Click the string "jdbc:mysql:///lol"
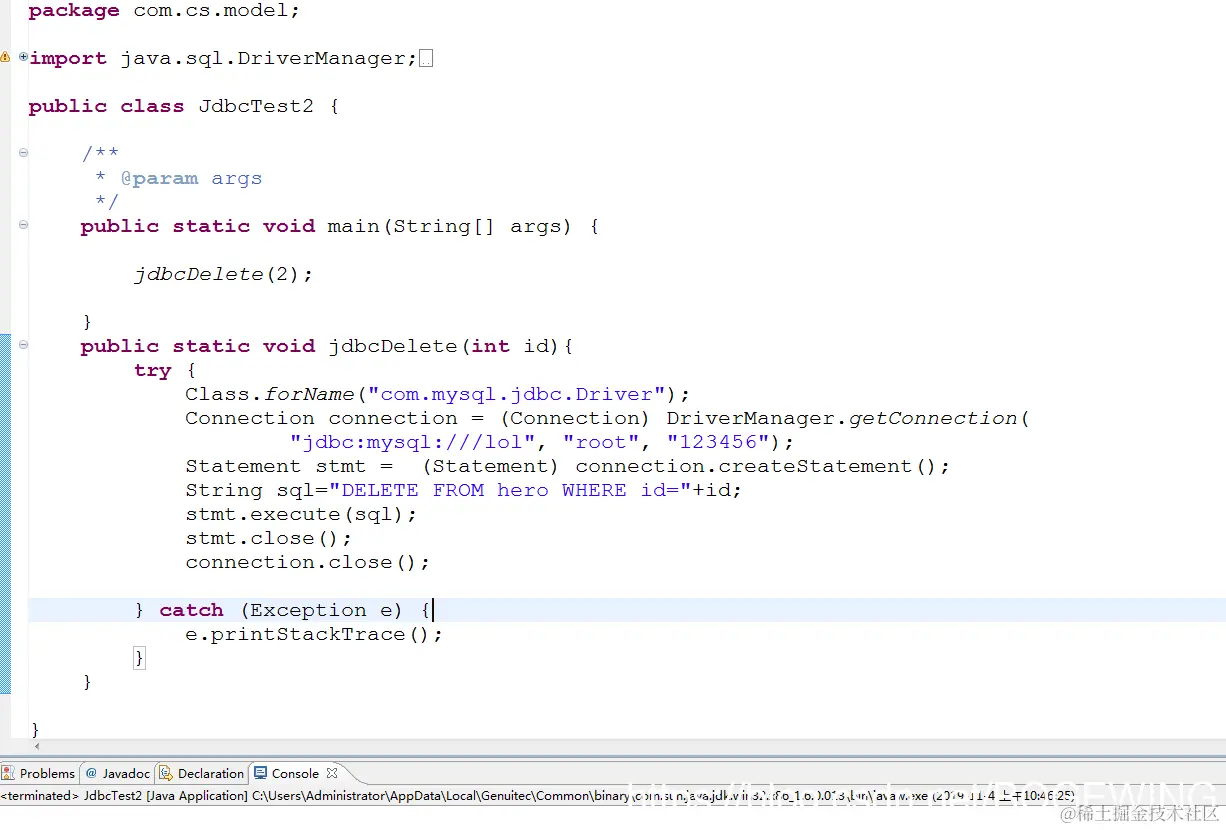 (413, 442)
